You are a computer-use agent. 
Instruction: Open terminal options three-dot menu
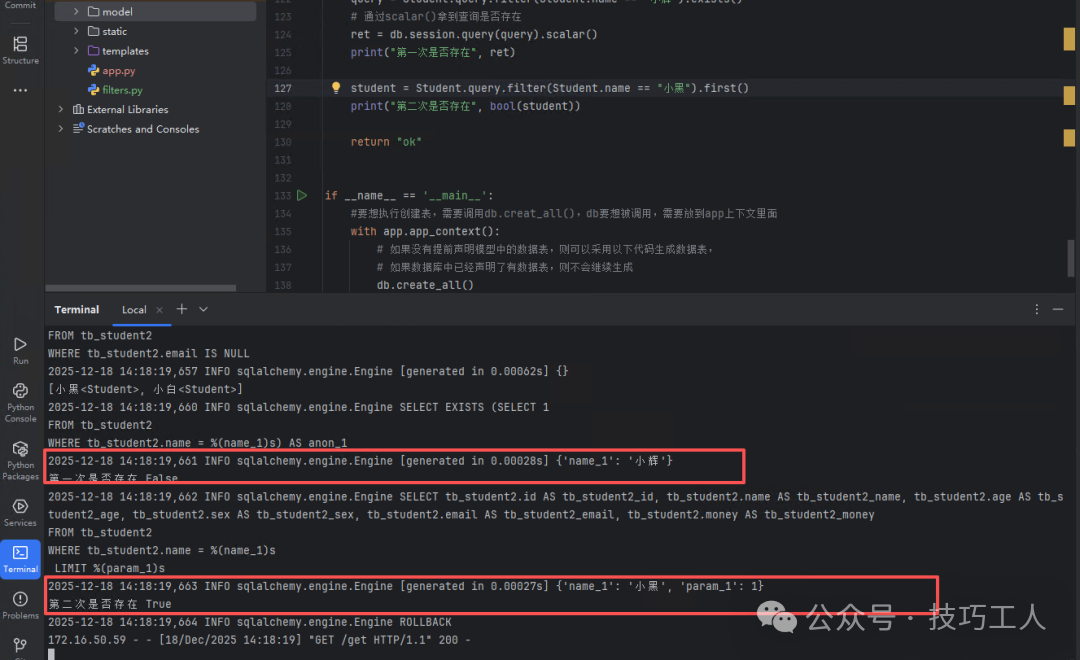click(x=1036, y=309)
